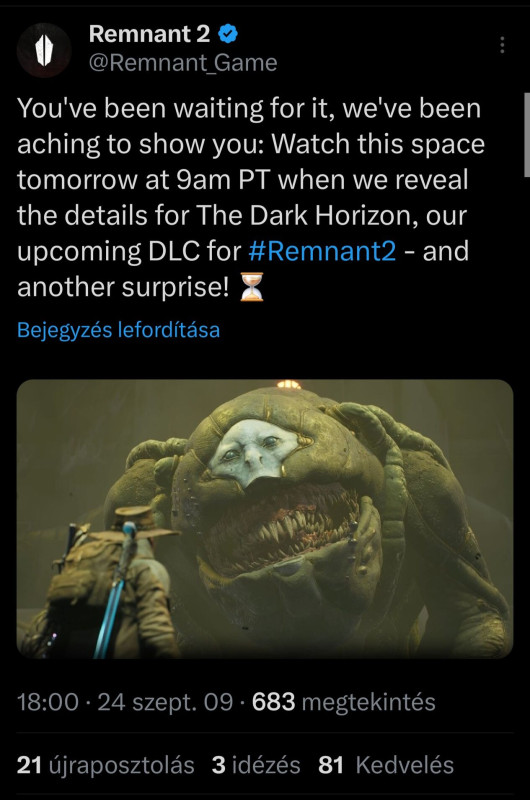Click the hourglass emoji in the post

(251, 287)
